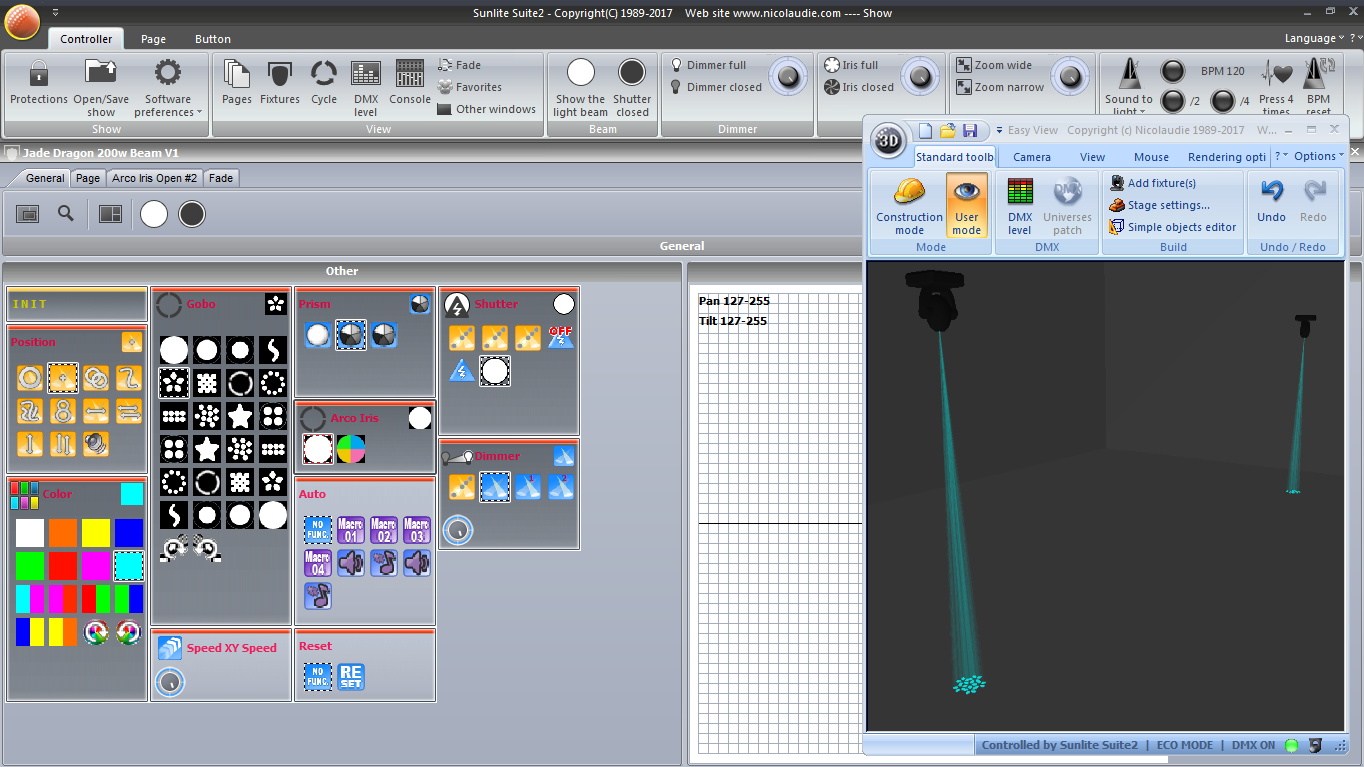Open the Open/Save show folder icon
The image size is (1364, 767).
click(101, 73)
